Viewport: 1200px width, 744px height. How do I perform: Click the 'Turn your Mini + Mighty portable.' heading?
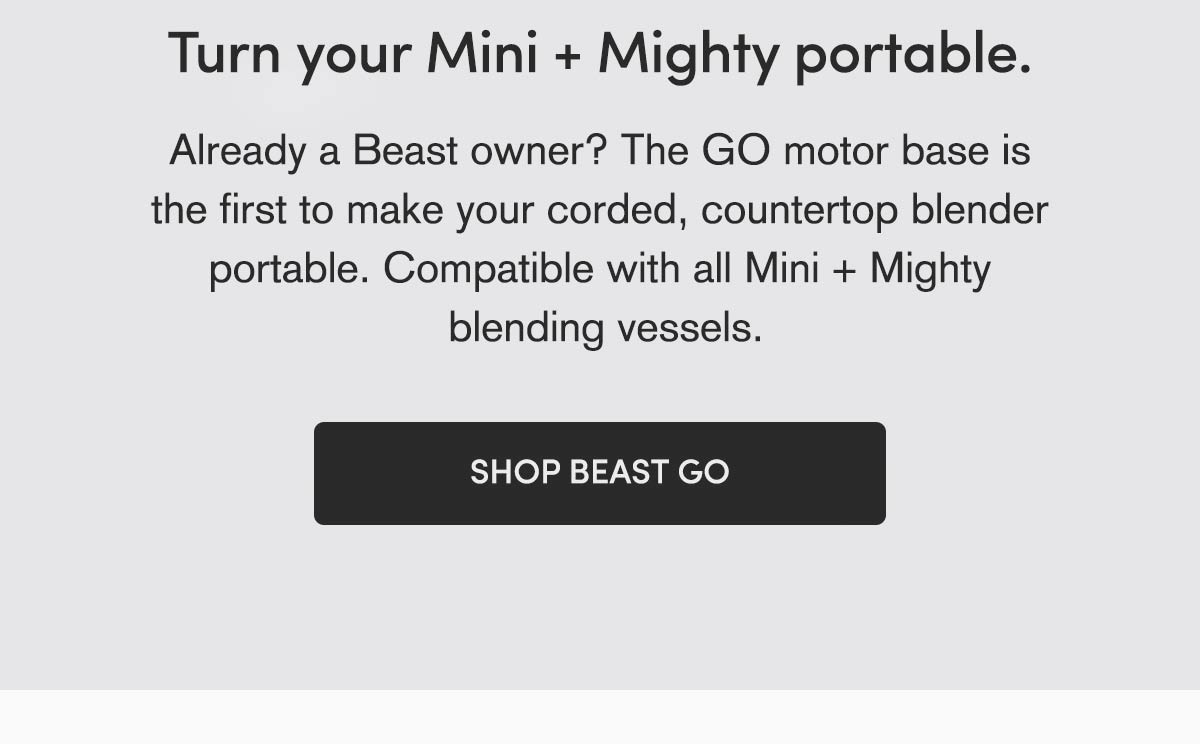point(599,54)
